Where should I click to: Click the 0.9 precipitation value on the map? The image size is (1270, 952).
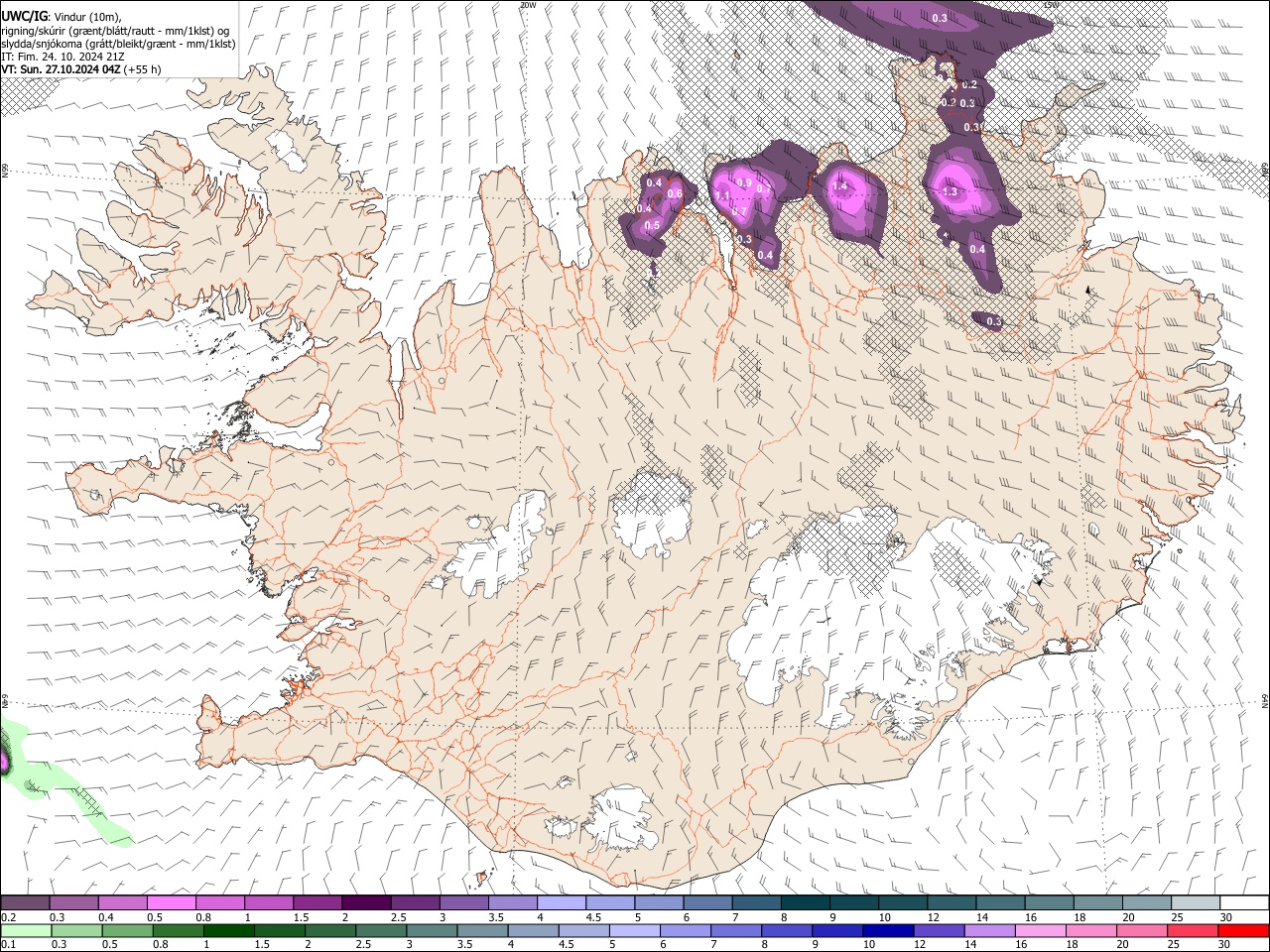(x=744, y=182)
